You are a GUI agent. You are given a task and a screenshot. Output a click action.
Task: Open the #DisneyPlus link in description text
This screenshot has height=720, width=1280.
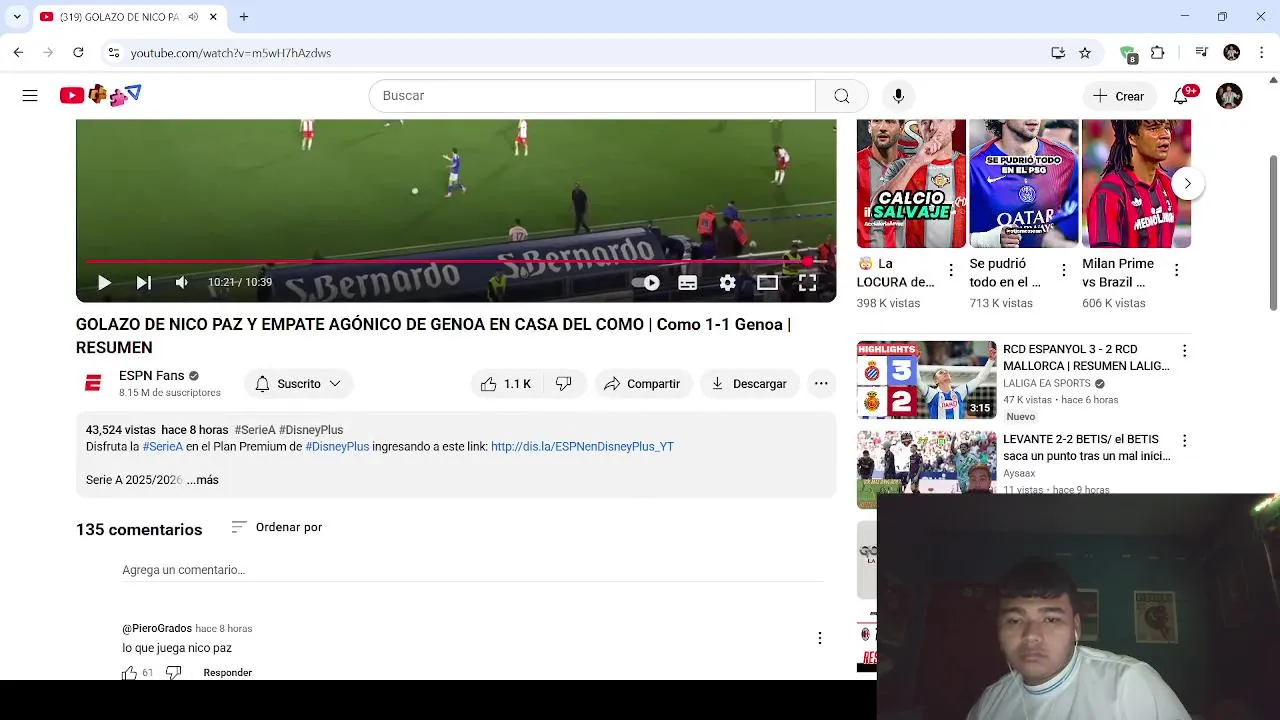click(337, 447)
